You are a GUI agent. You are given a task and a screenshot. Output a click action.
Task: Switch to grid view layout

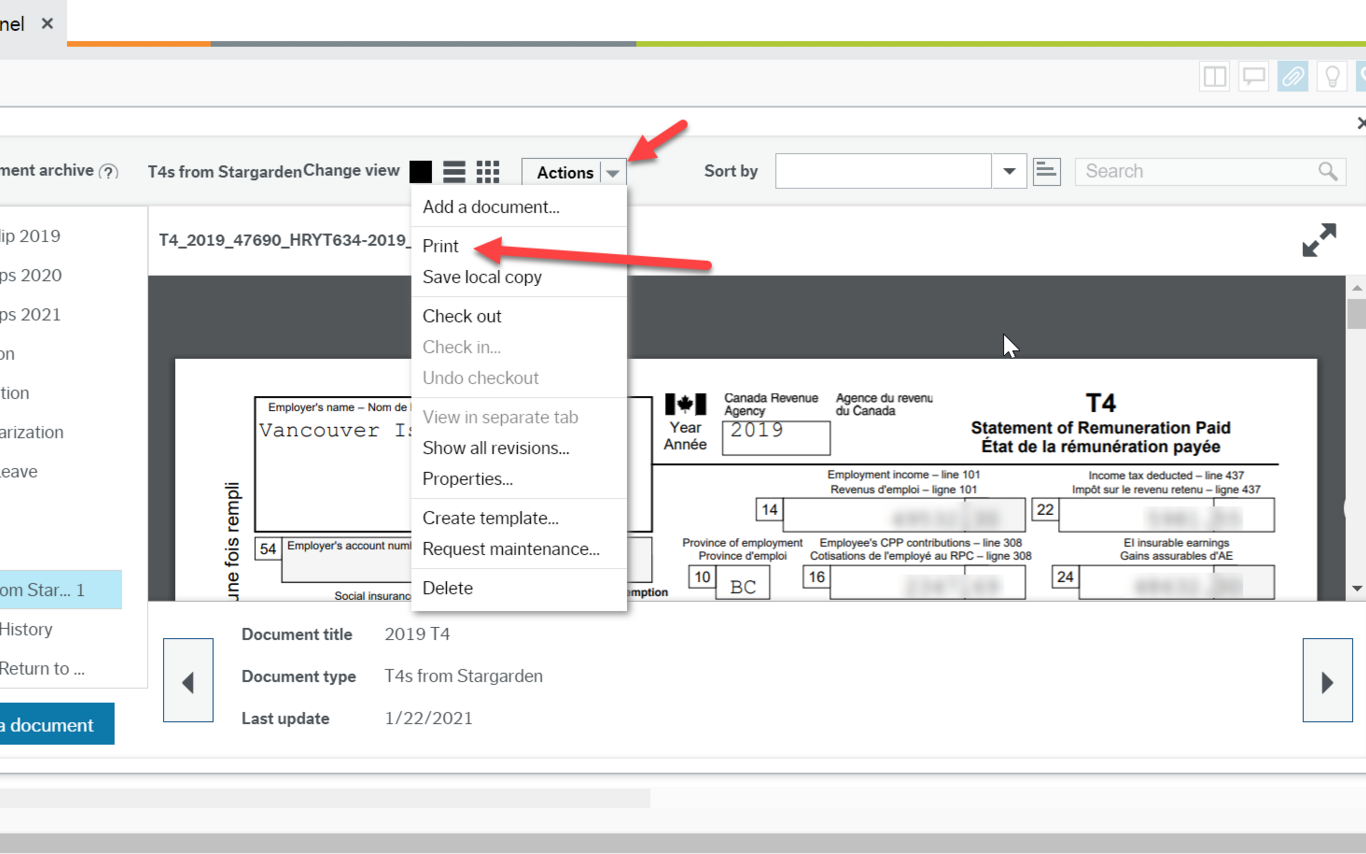(488, 171)
